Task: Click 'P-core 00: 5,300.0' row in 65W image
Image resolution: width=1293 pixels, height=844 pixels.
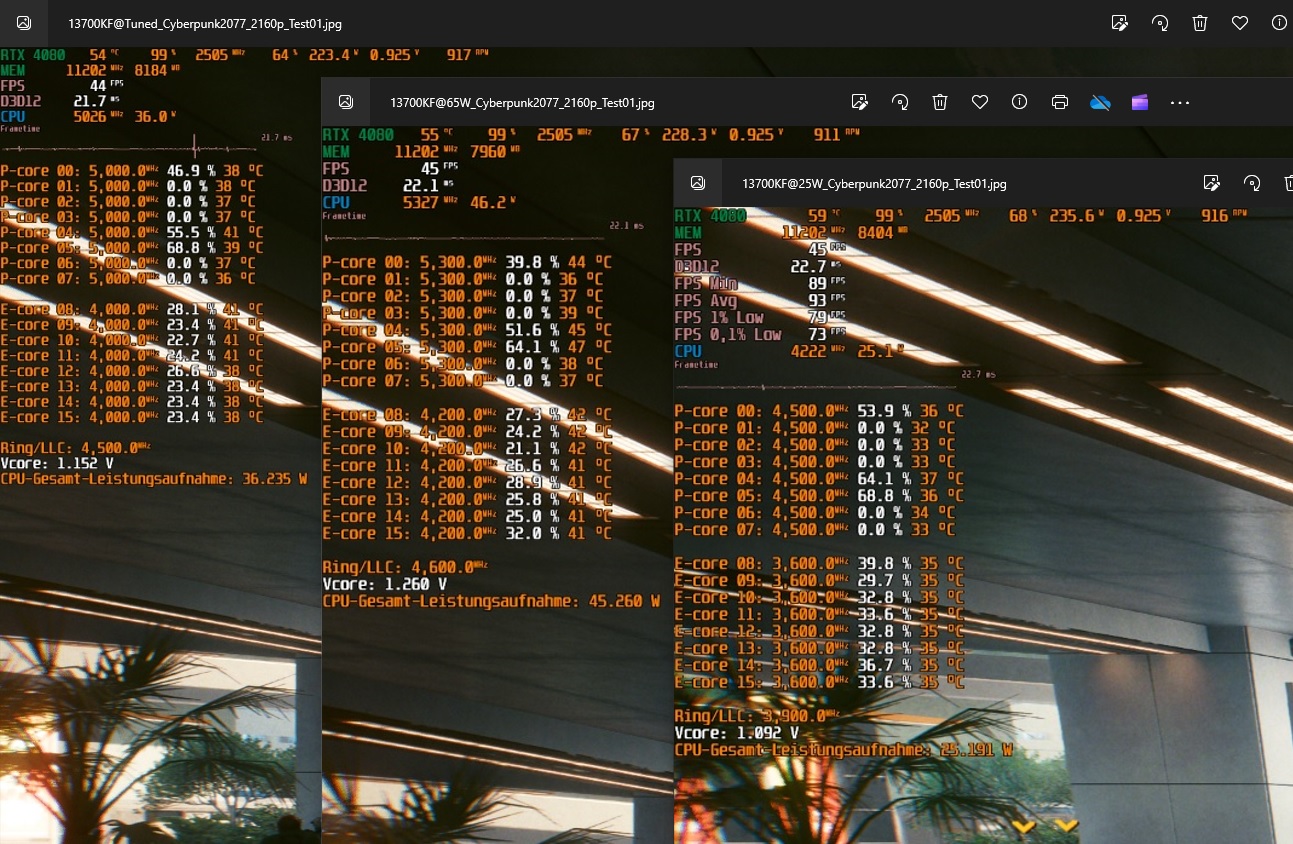Action: (467, 262)
